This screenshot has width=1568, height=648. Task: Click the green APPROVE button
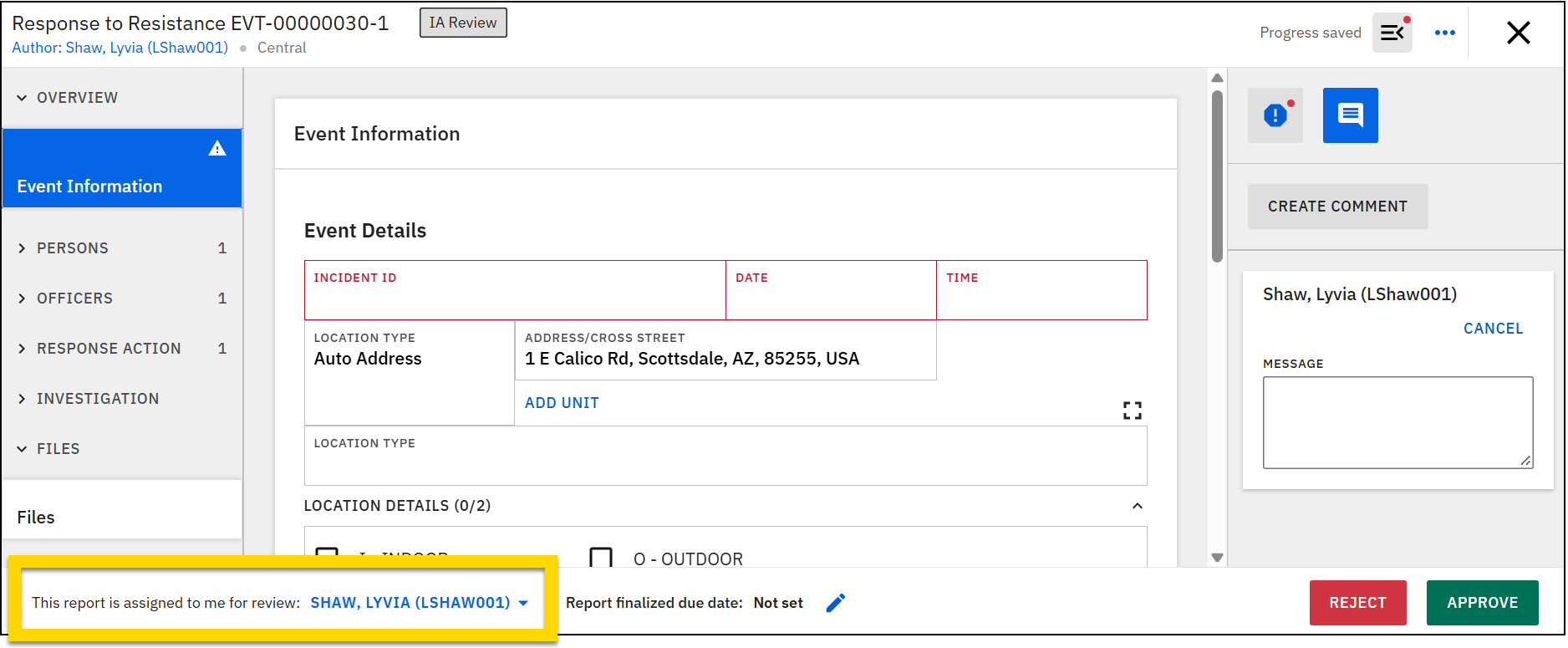click(x=1482, y=603)
